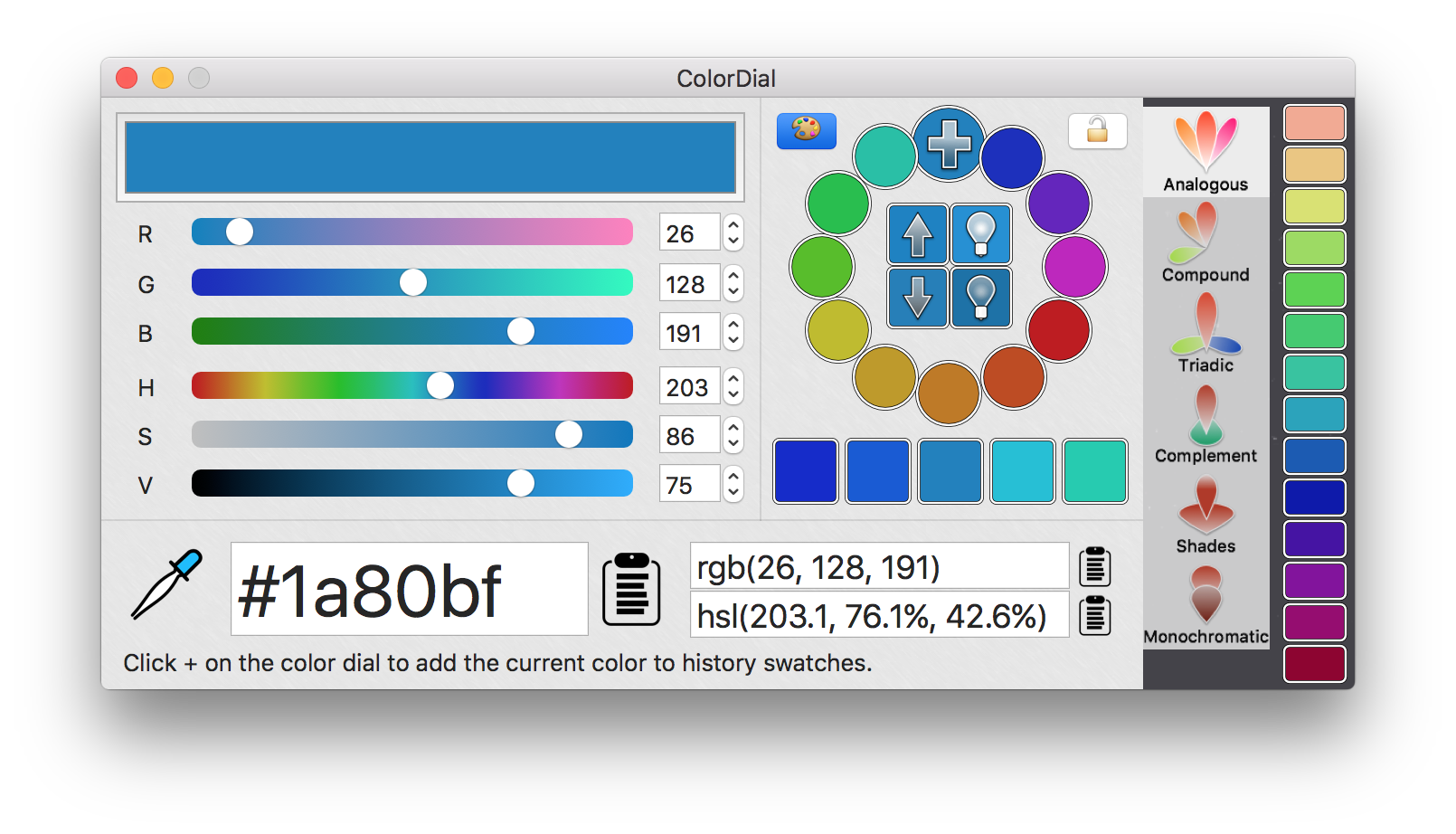Click the bright lightbulb to lighten color
This screenshot has height=834, width=1456.
point(981,234)
